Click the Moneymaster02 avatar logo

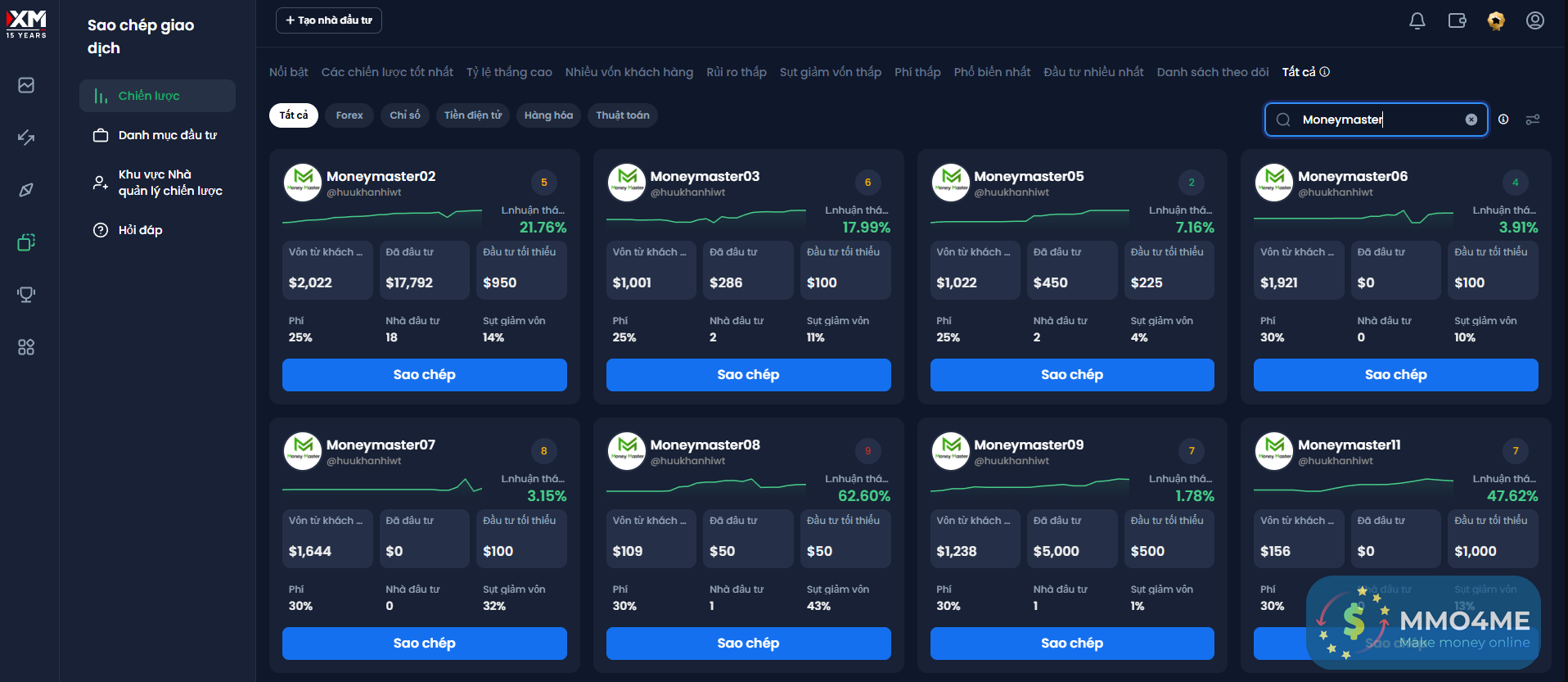pyautogui.click(x=303, y=183)
